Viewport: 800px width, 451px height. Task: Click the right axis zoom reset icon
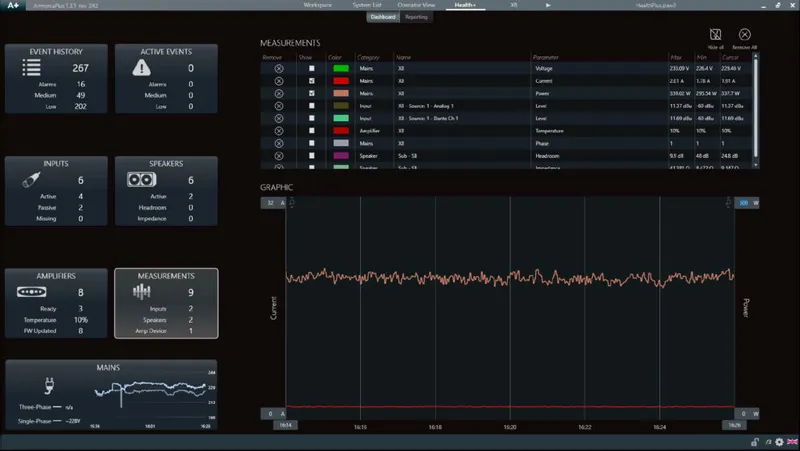coord(729,203)
